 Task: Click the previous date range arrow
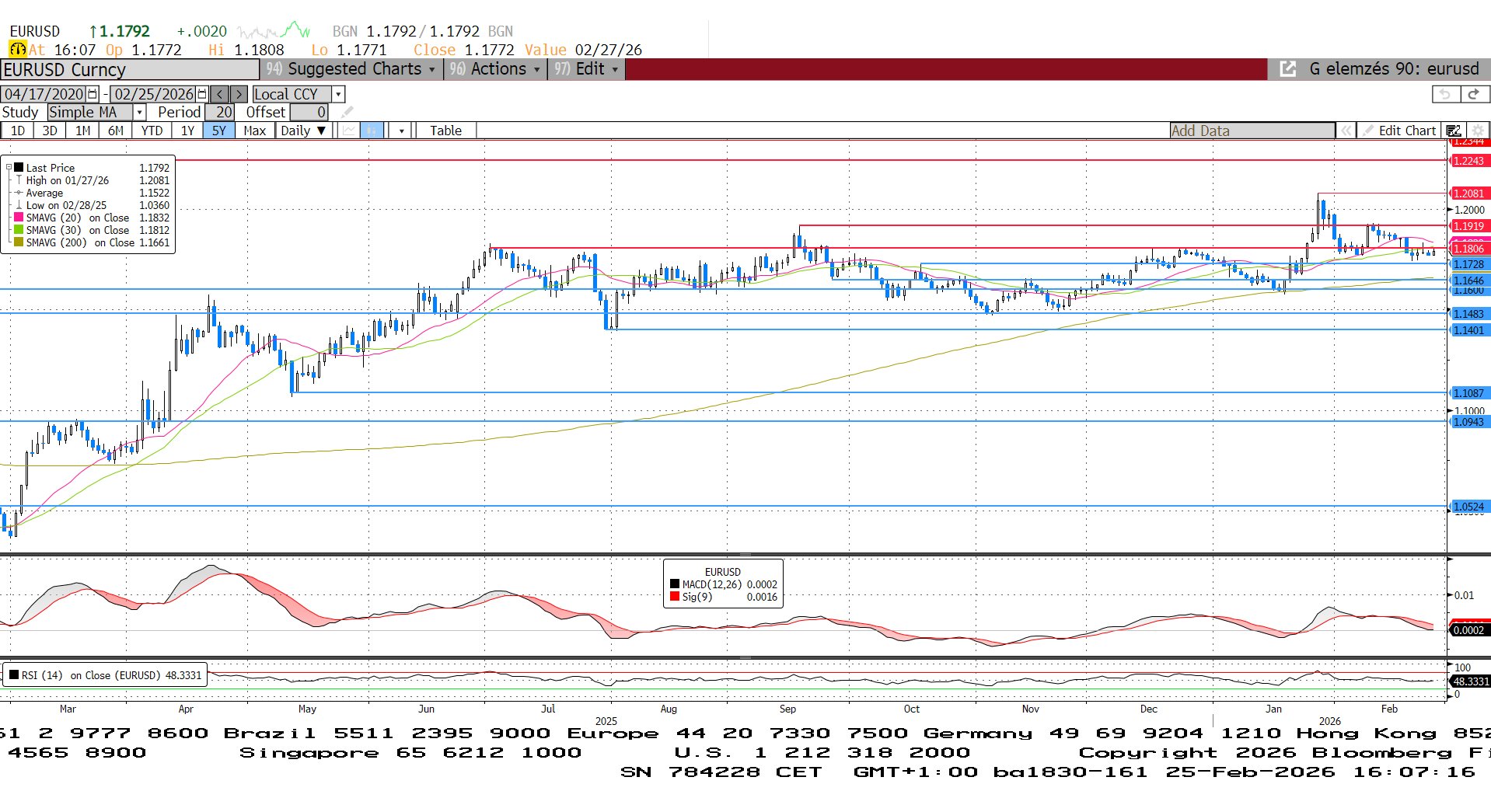point(220,94)
